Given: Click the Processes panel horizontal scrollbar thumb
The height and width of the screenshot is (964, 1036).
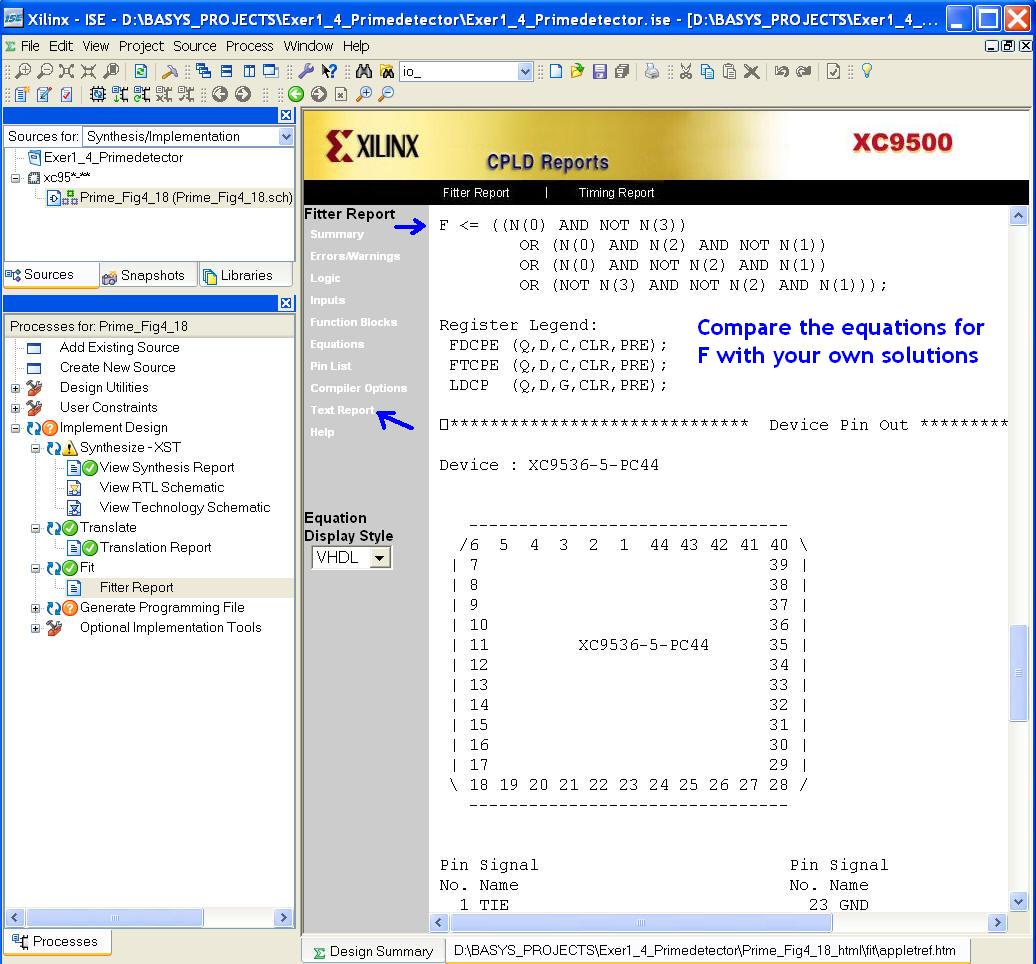Looking at the screenshot, I should coord(115,918).
